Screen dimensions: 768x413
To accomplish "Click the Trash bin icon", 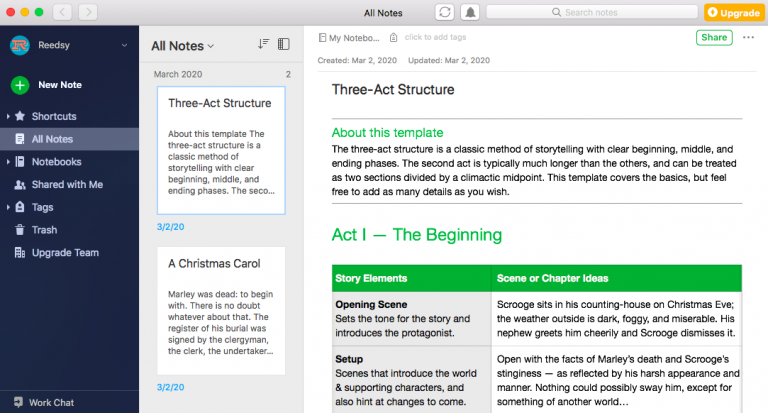I will (20, 230).
